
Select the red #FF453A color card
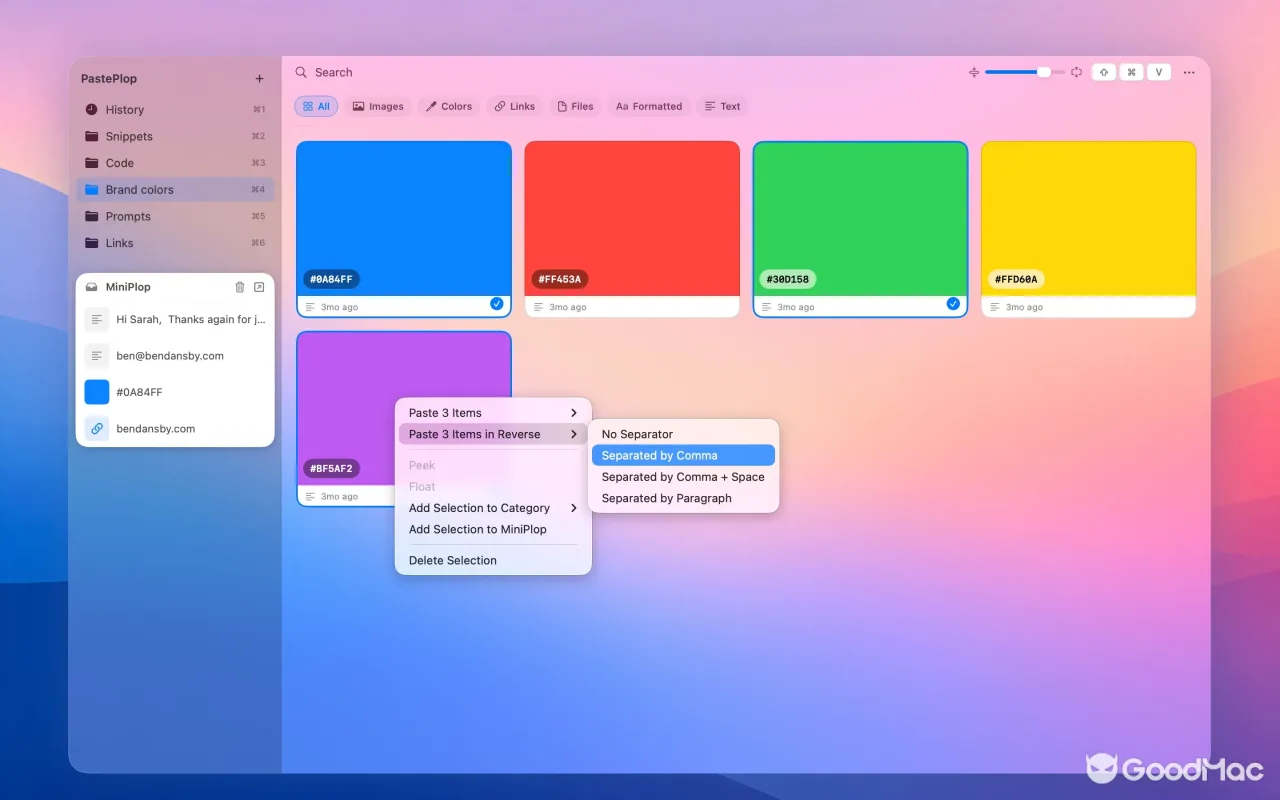click(x=632, y=229)
